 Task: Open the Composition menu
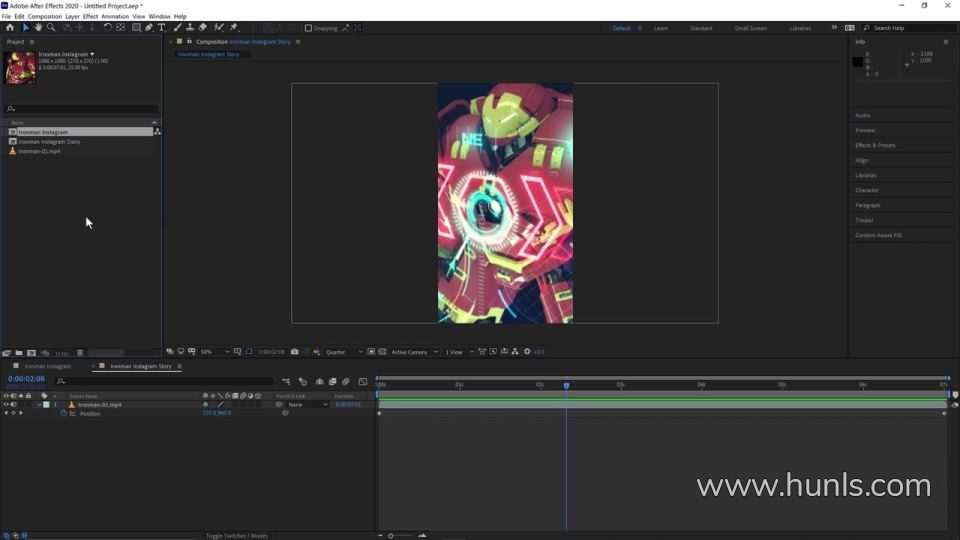pyautogui.click(x=44, y=17)
